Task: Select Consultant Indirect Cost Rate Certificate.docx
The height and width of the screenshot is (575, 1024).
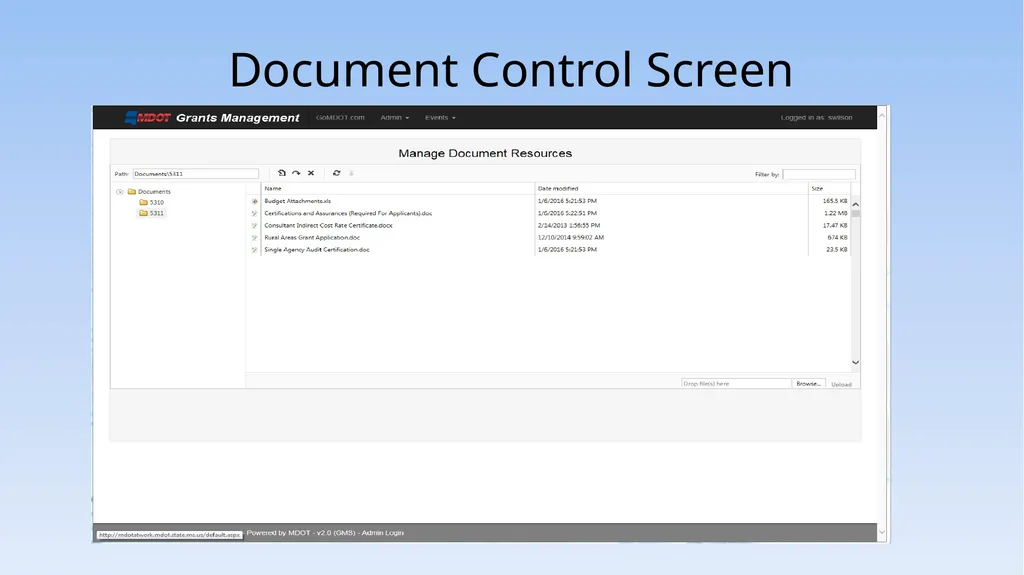Action: point(328,225)
